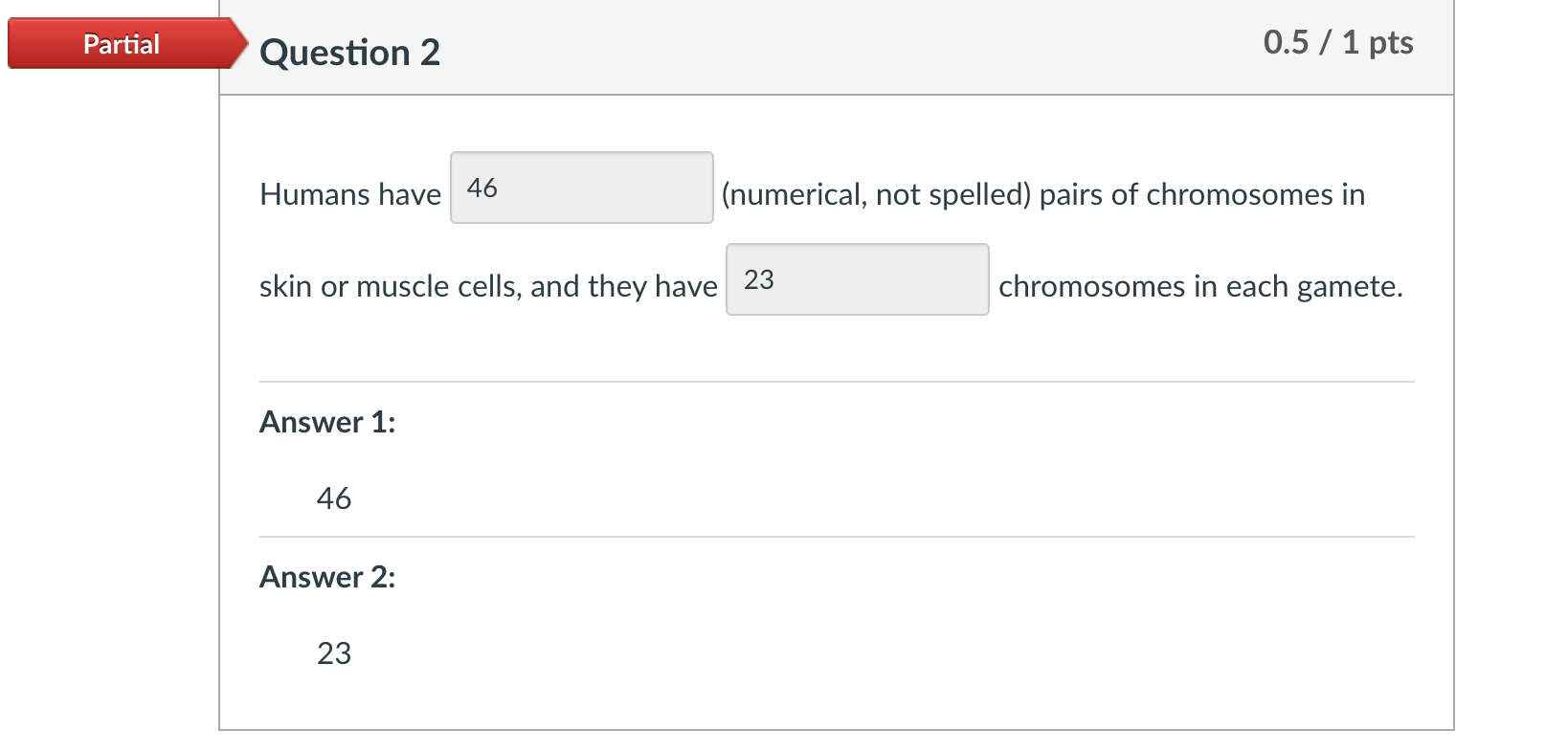Viewport: 1568px width, 752px height.
Task: Click the divider between Answer 1 and Answer 2
Action: [x=837, y=537]
